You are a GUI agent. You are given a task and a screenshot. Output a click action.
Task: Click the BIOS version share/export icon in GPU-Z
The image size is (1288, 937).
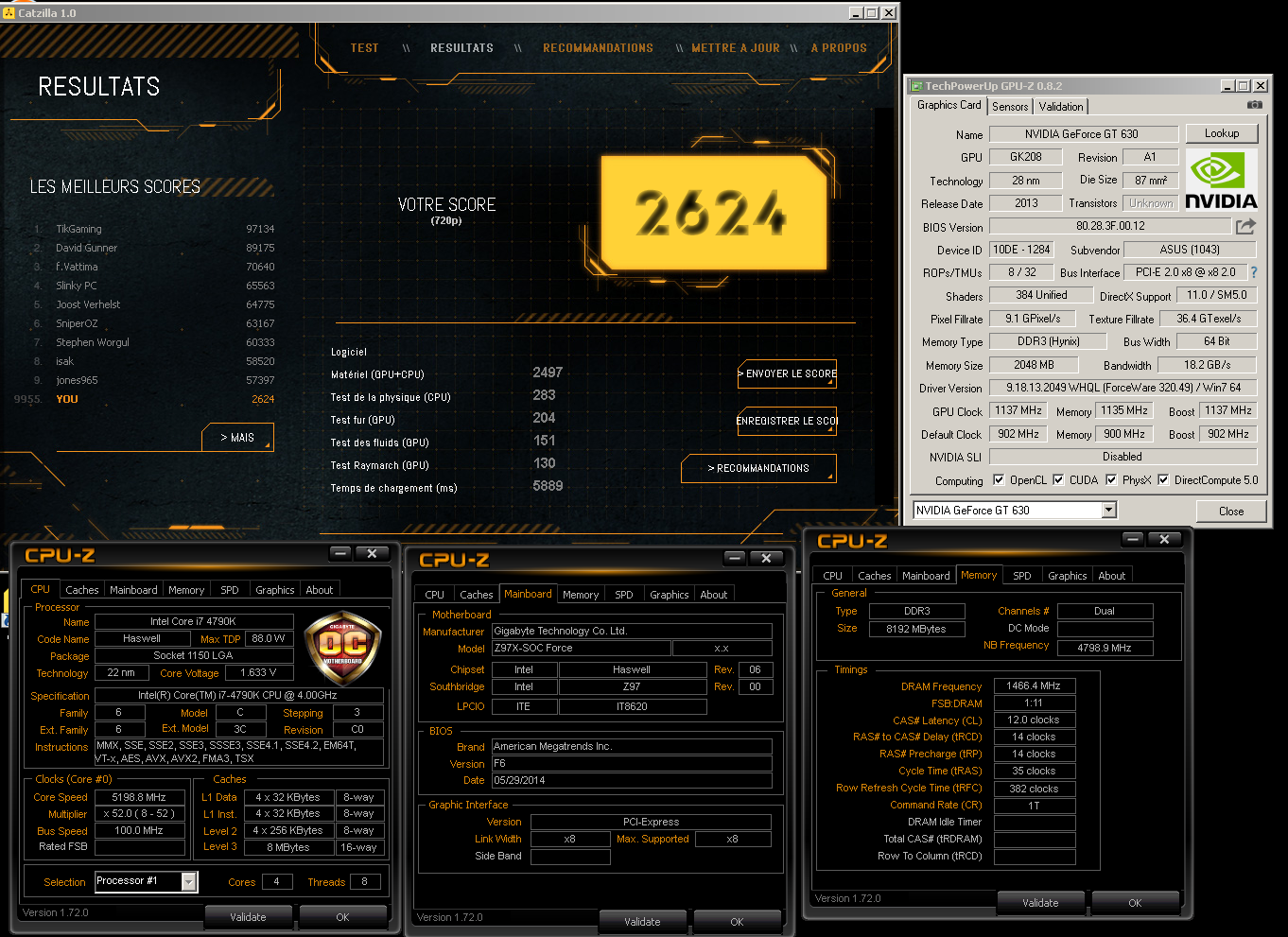[x=1245, y=226]
